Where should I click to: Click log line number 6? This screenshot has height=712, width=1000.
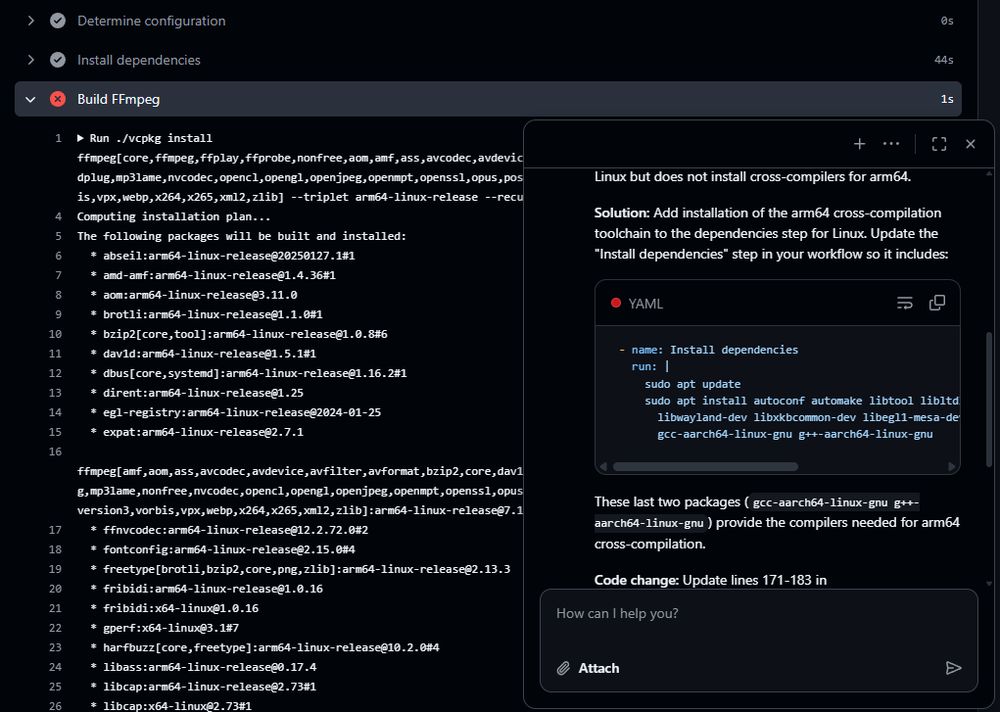(58, 256)
